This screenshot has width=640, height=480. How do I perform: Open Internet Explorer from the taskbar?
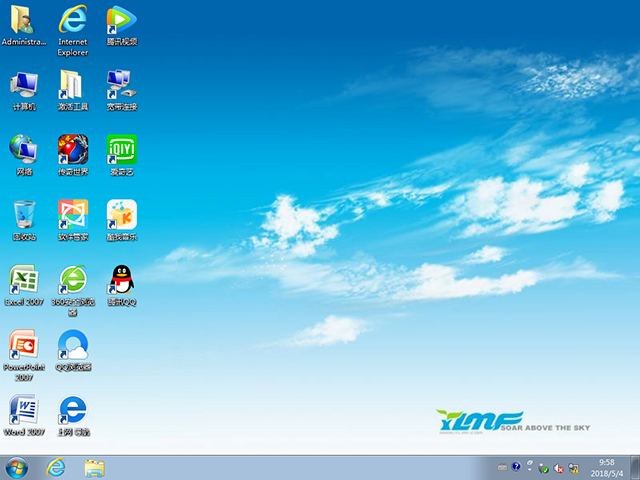tap(56, 467)
